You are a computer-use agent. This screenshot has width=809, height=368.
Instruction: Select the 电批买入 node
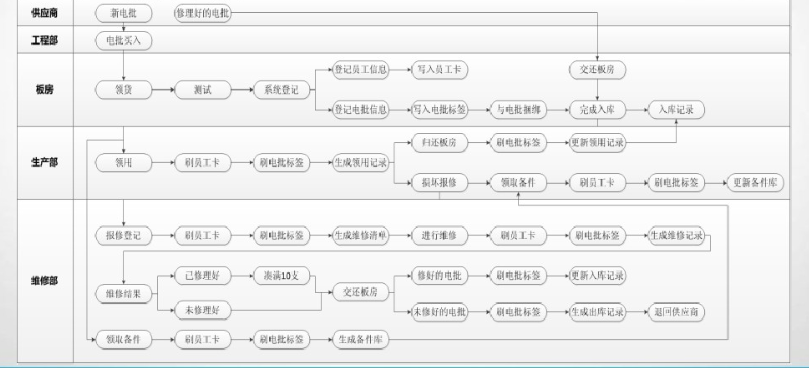[124, 40]
